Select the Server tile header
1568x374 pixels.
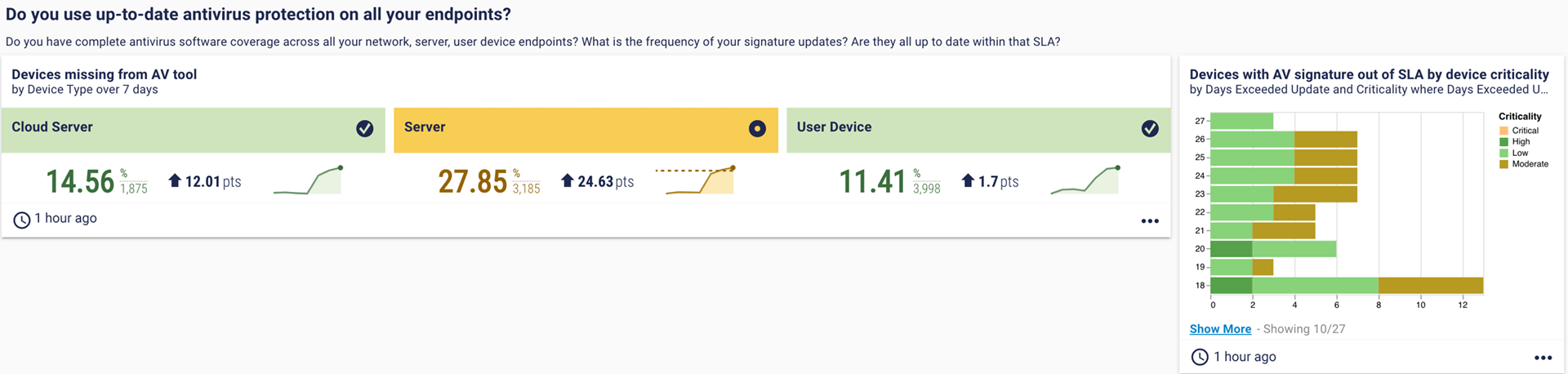pos(586,130)
